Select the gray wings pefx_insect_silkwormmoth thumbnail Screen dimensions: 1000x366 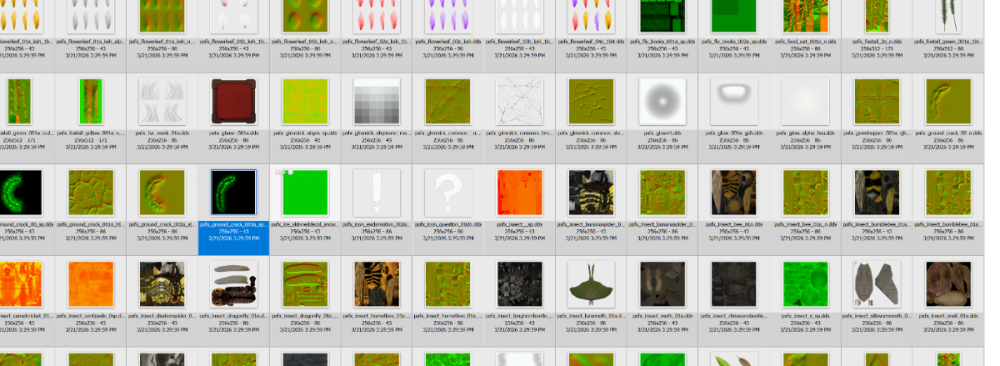pos(876,284)
